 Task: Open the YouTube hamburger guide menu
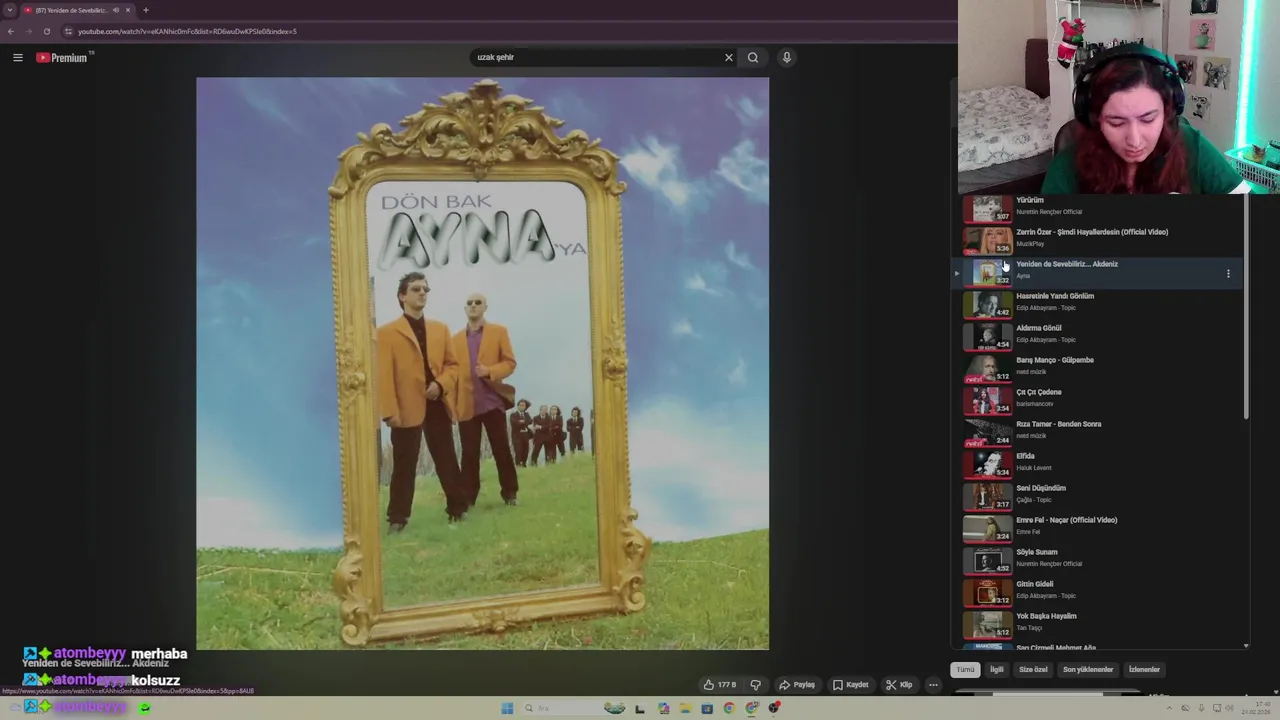(17, 58)
